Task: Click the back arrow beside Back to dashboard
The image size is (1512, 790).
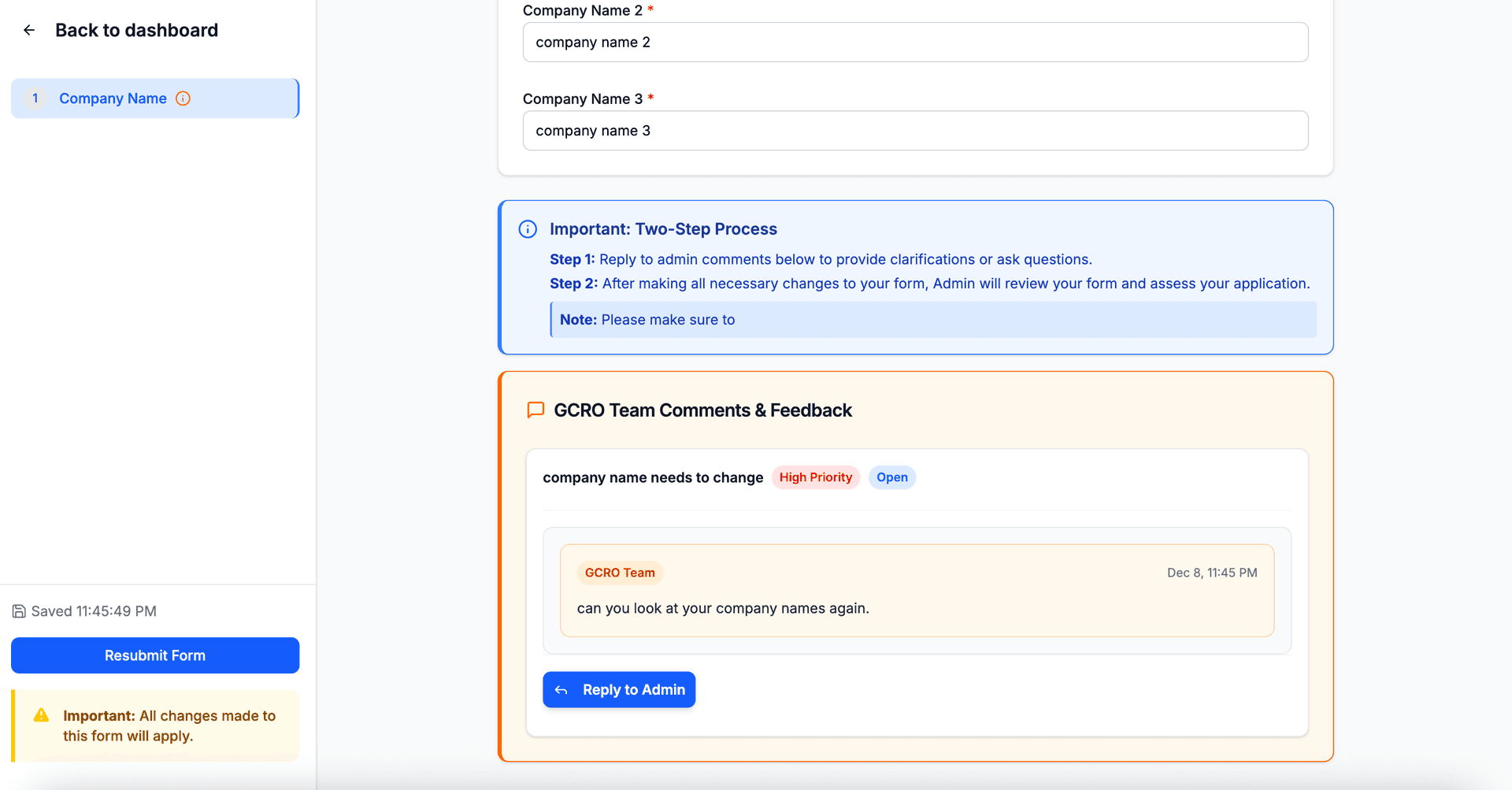Action: point(29,30)
